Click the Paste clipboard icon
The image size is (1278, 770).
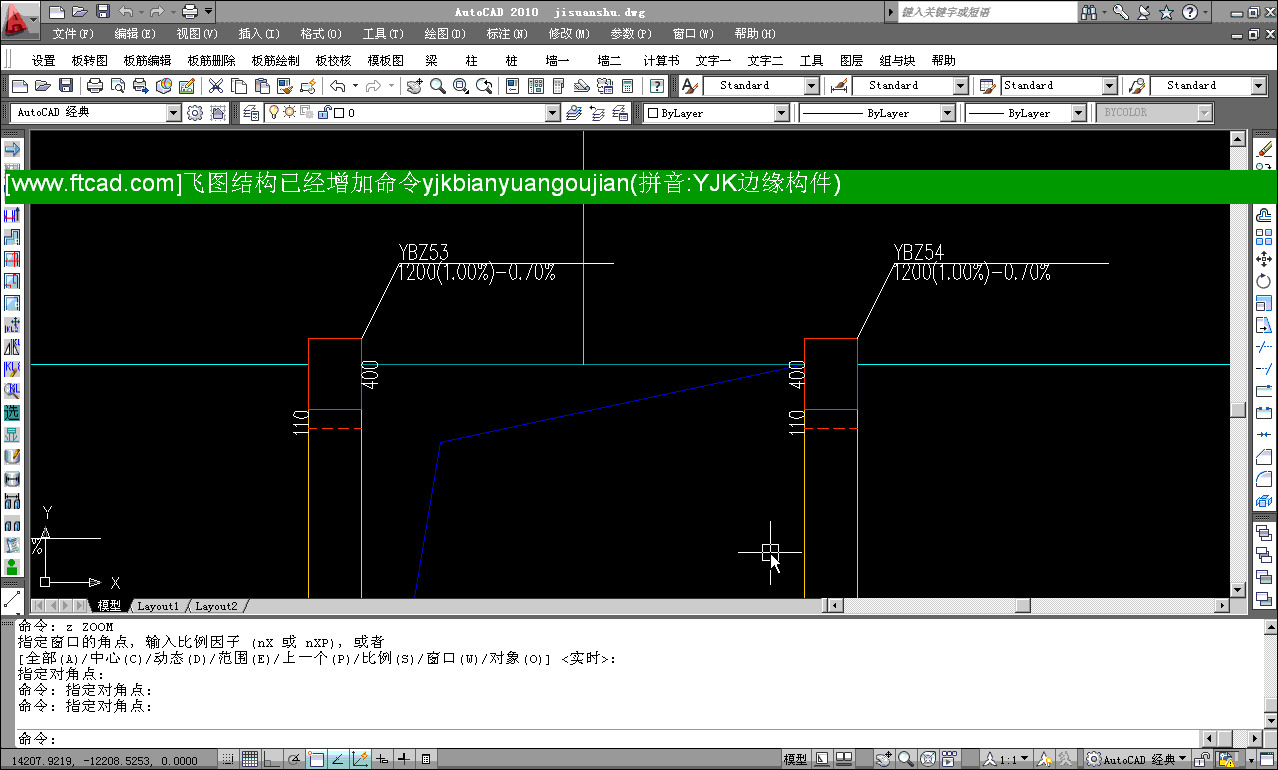(262, 86)
